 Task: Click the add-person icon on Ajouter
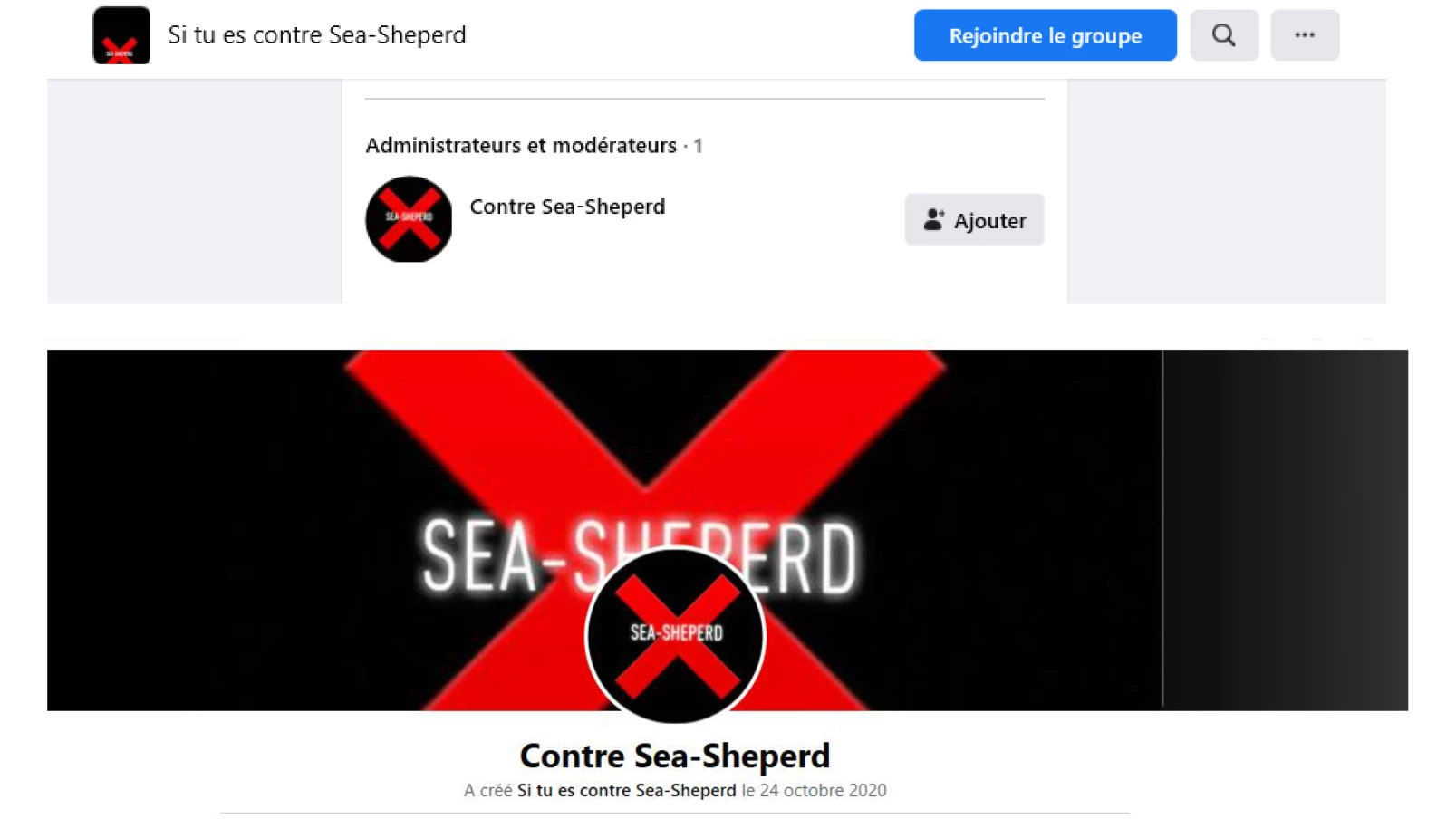click(x=934, y=219)
